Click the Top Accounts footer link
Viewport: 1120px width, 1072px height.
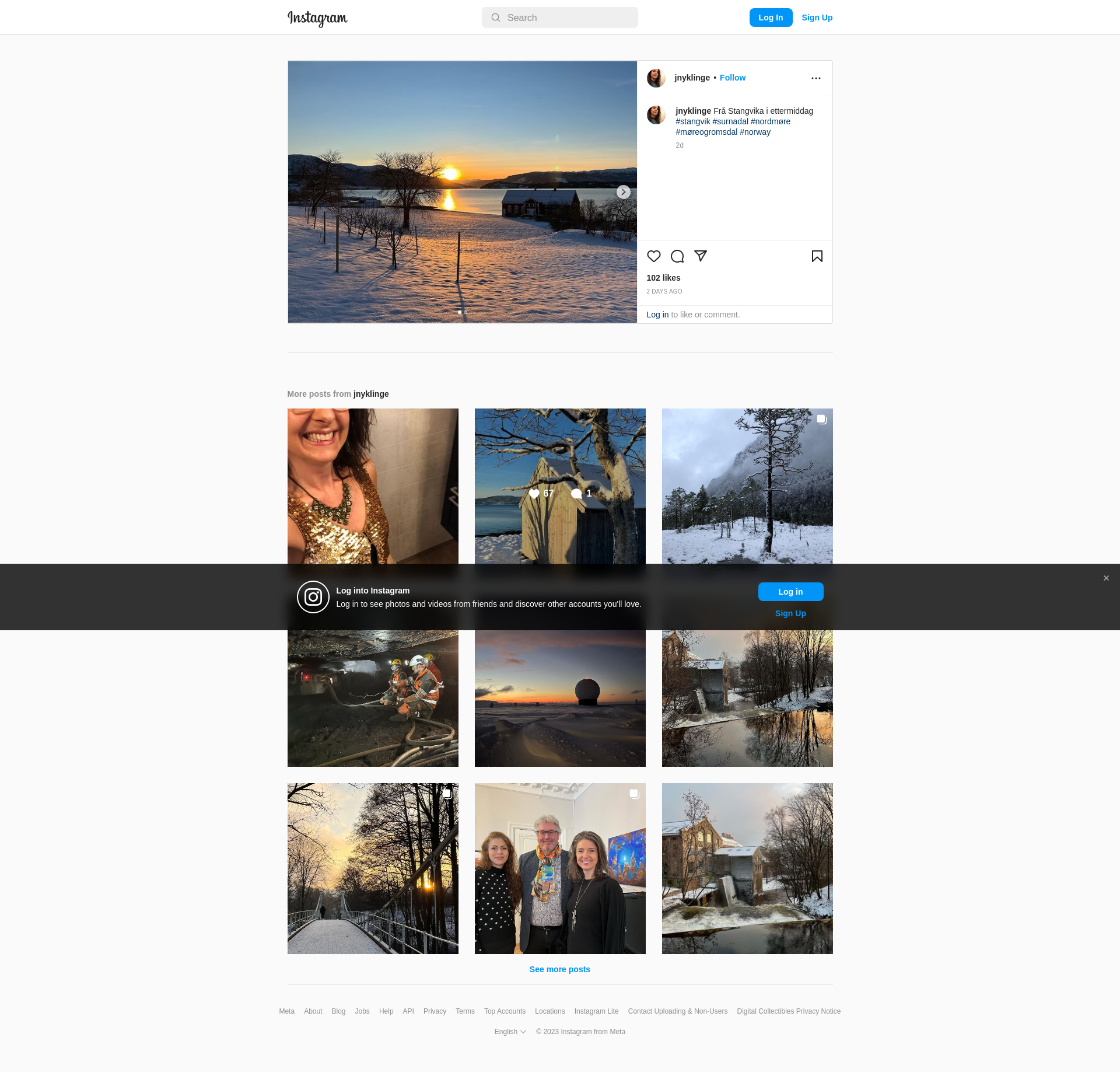(x=505, y=1011)
